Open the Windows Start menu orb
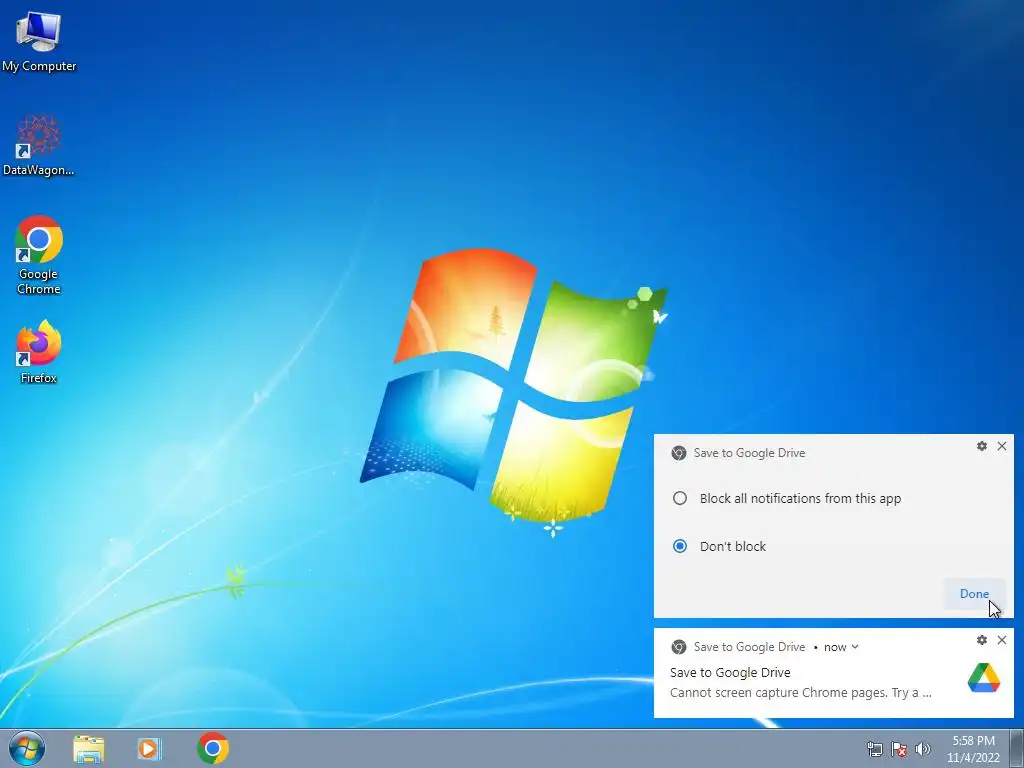The image size is (1024, 768). (x=26, y=748)
